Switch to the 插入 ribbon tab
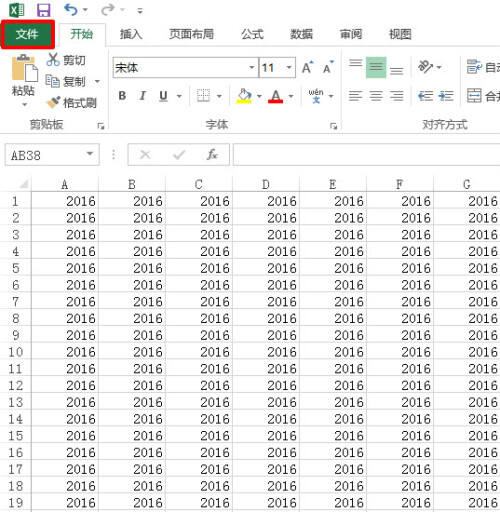 point(131,34)
